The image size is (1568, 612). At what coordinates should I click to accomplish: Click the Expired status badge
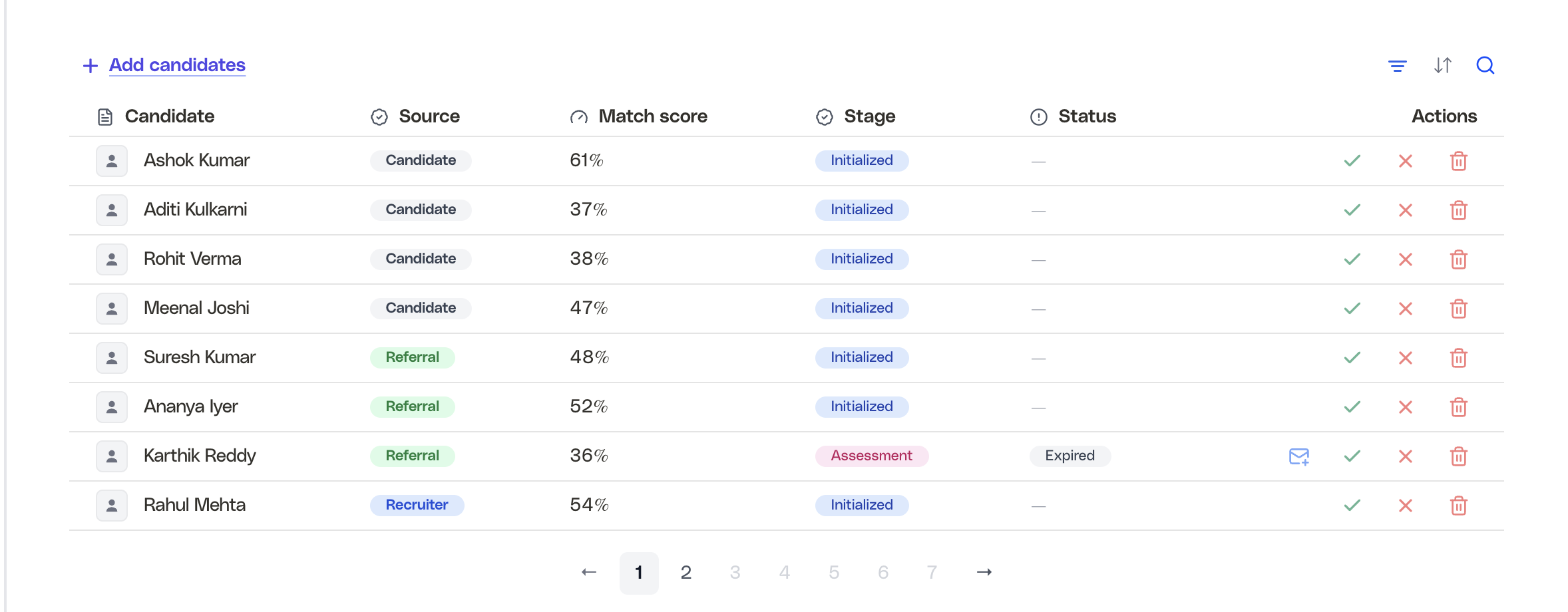point(1069,456)
